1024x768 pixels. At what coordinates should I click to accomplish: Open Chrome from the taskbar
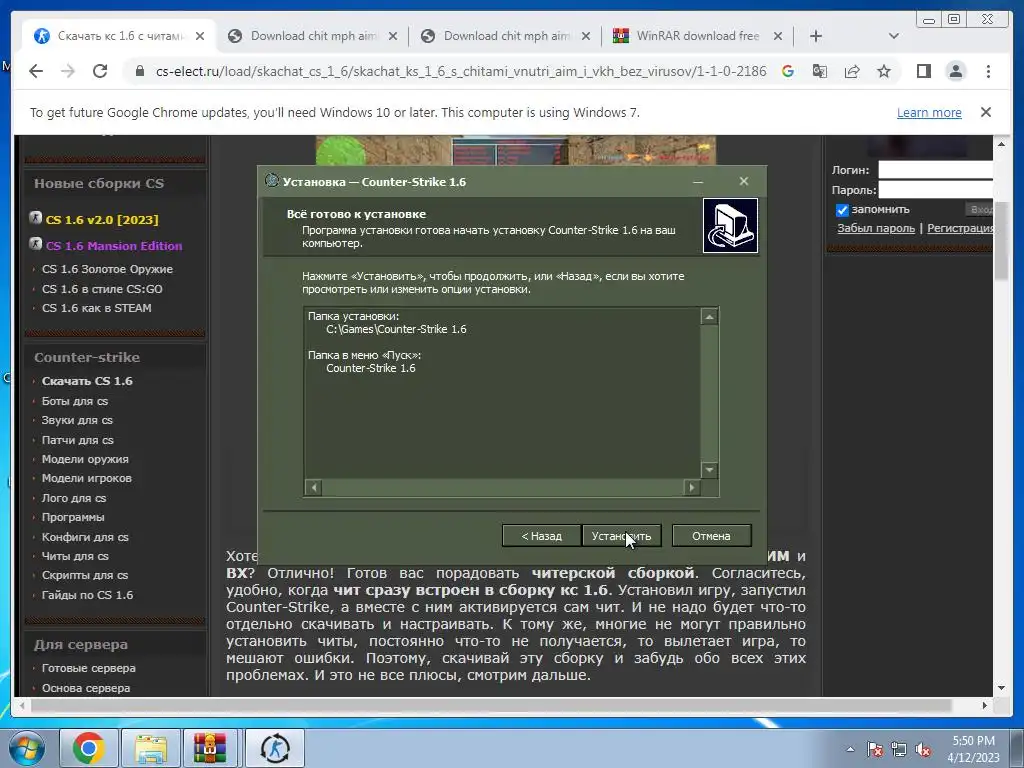click(89, 748)
